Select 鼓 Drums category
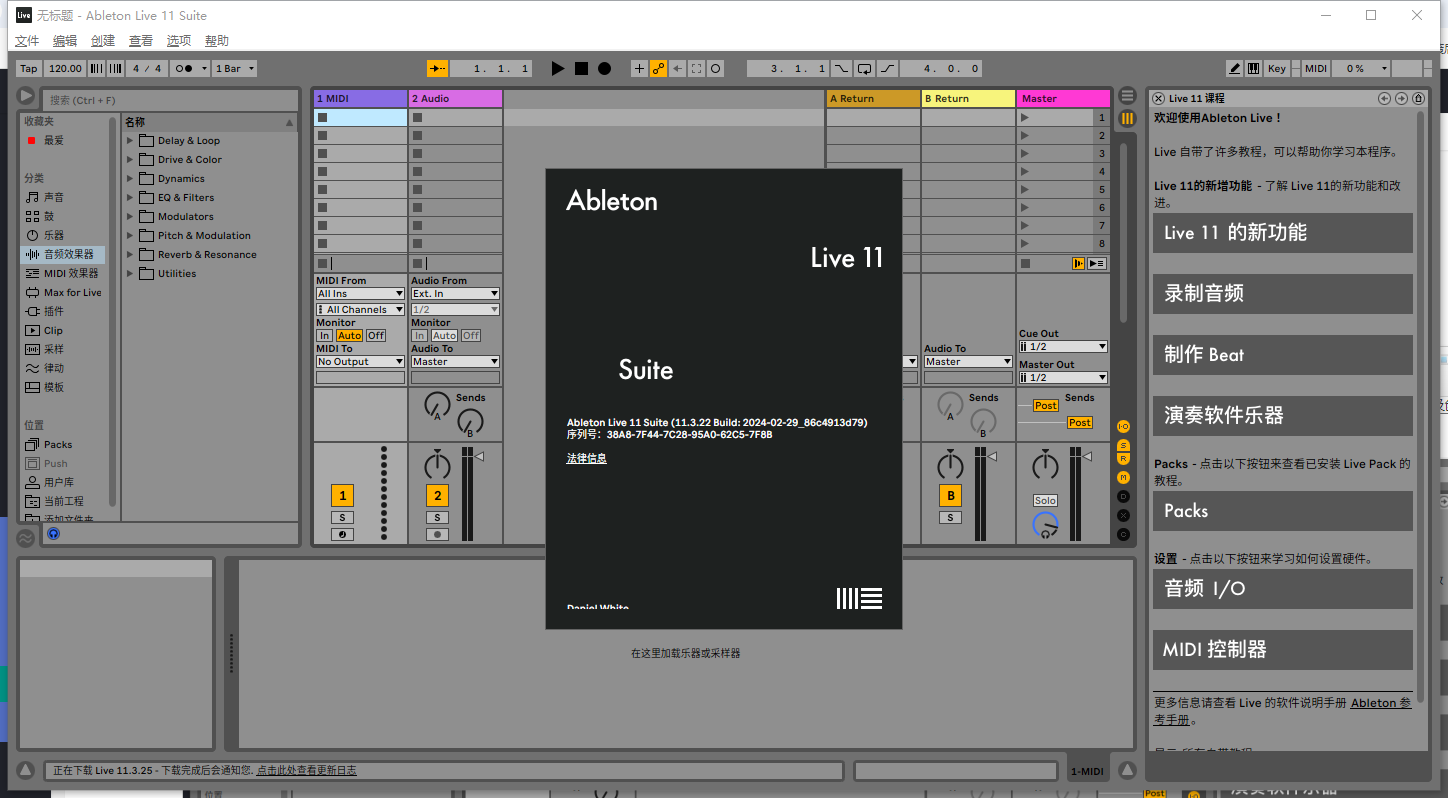1448x798 pixels. tap(49, 216)
